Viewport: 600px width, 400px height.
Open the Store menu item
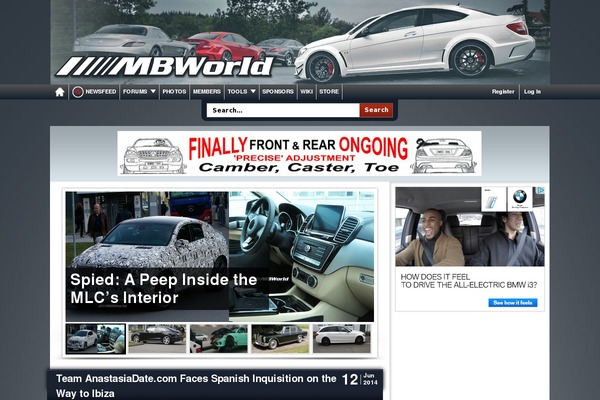[329, 92]
